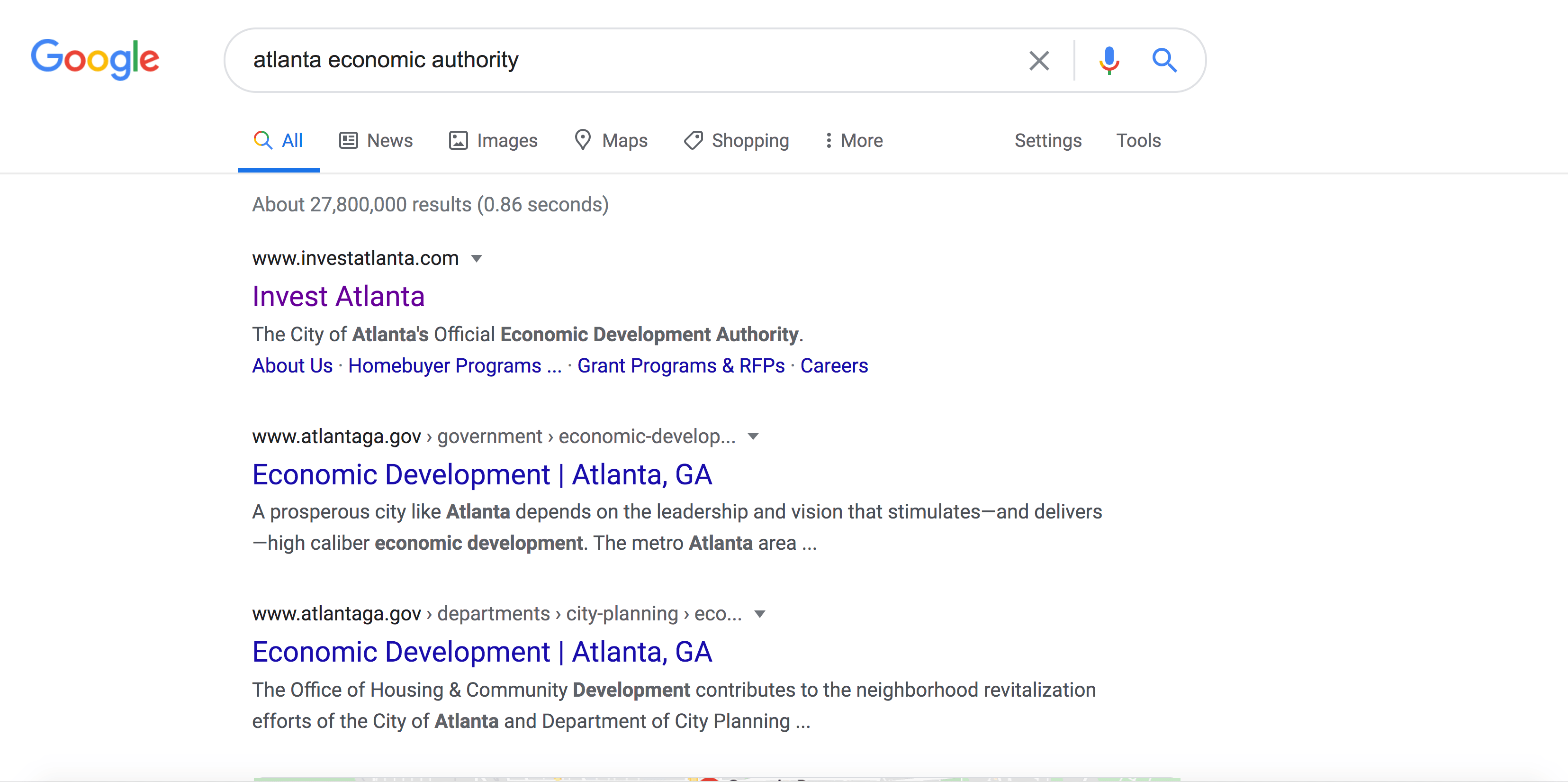The width and height of the screenshot is (1568, 782).
Task: Expand the dropdown arrow beside the departments › city-planning URL
Action: [x=759, y=614]
